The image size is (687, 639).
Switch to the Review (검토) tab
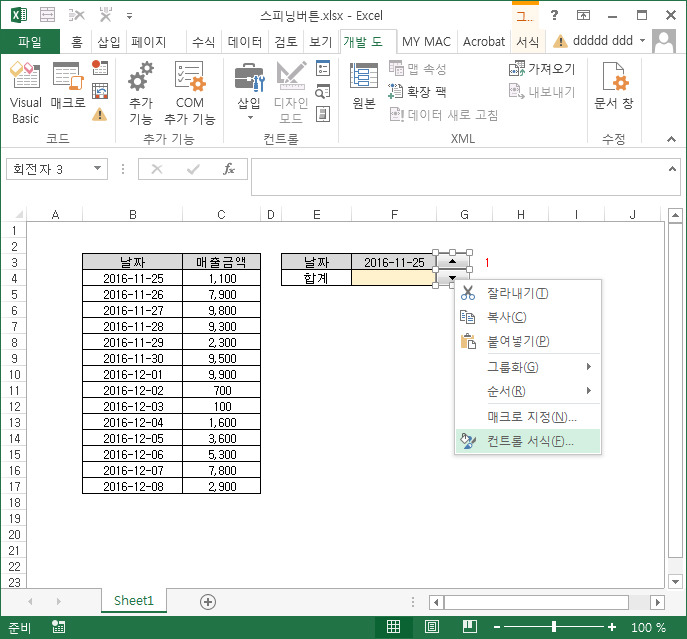(x=286, y=42)
